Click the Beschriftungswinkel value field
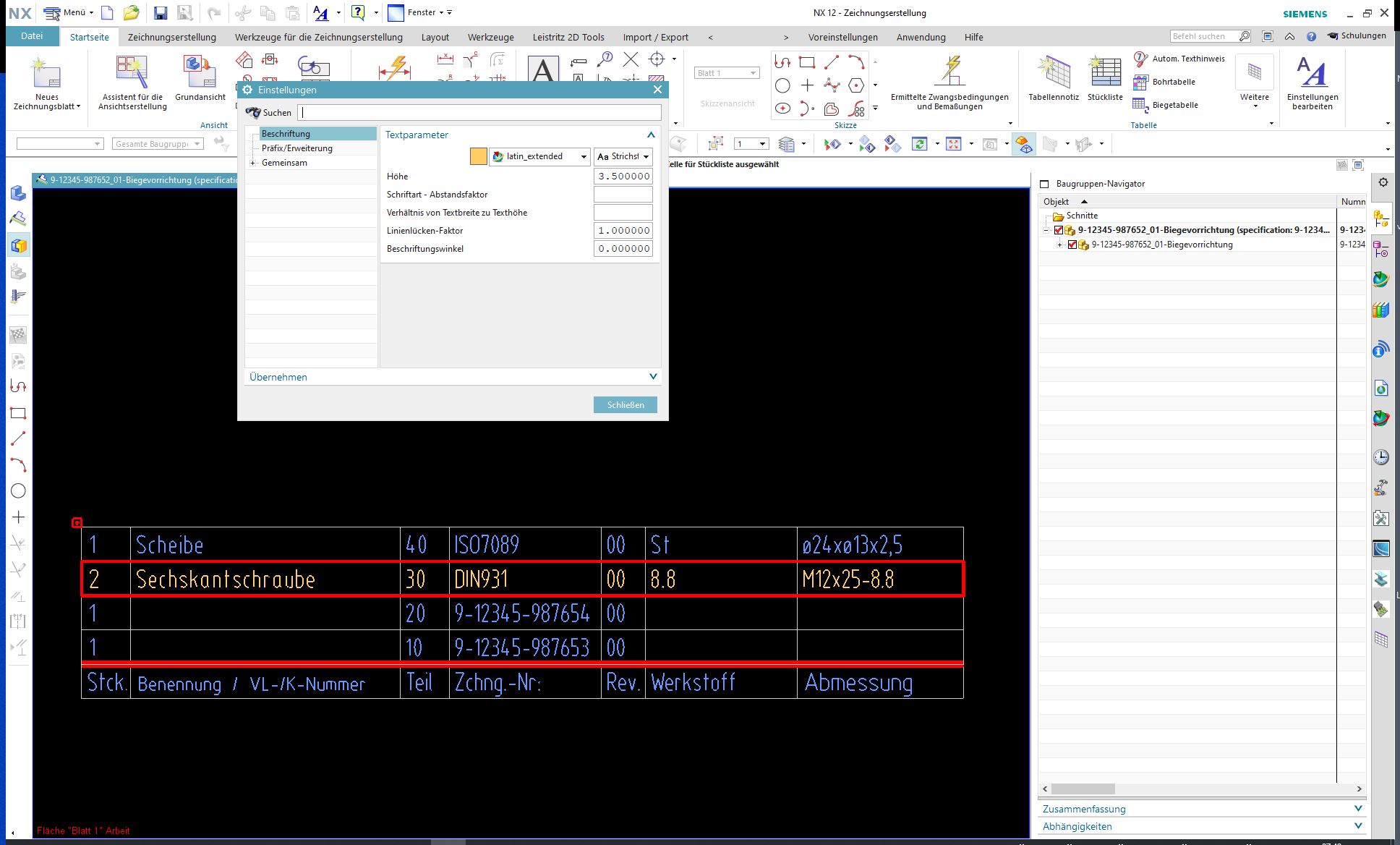 (623, 248)
